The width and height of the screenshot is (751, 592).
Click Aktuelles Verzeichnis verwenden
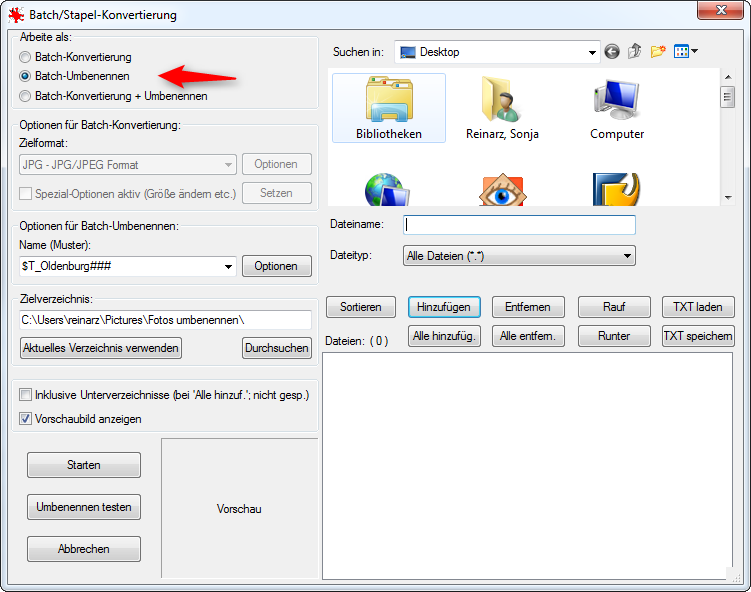pos(101,348)
